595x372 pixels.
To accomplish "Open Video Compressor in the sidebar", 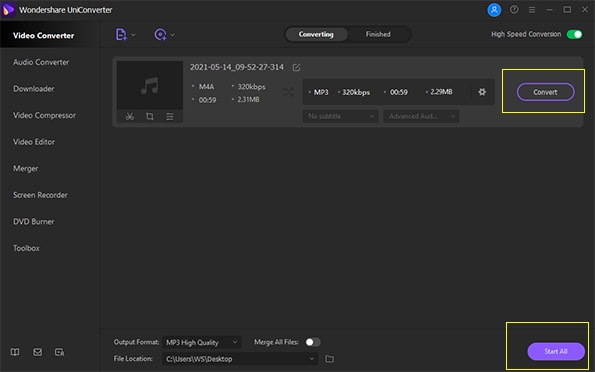I will coord(44,115).
